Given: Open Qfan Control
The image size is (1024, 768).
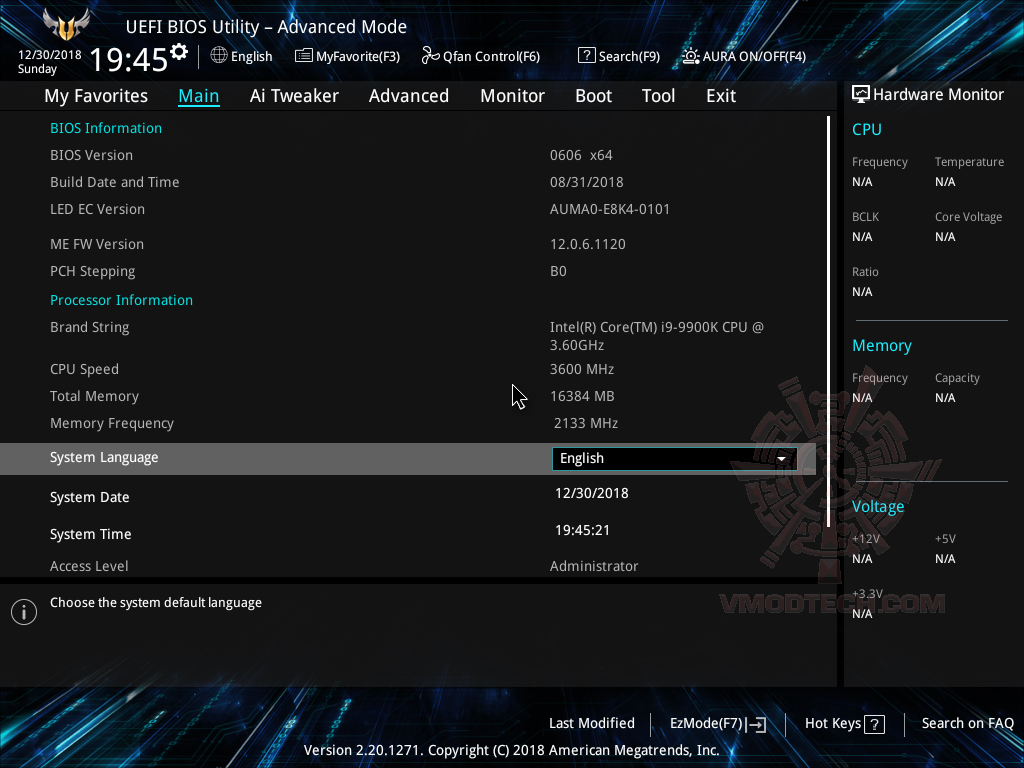Looking at the screenshot, I should [x=480, y=56].
